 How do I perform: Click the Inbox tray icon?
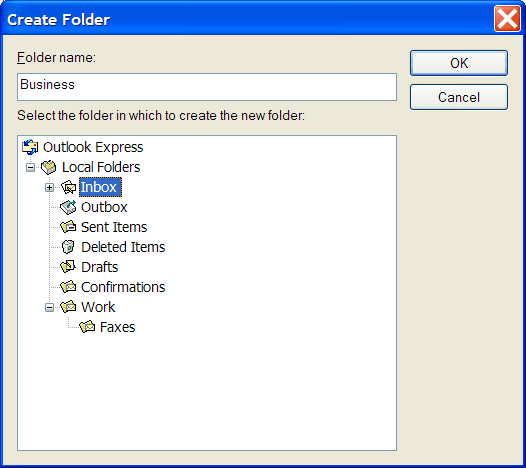68,187
